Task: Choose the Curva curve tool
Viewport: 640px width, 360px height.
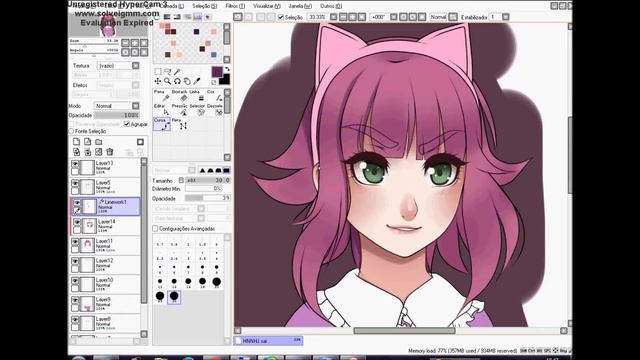Action: click(162, 124)
